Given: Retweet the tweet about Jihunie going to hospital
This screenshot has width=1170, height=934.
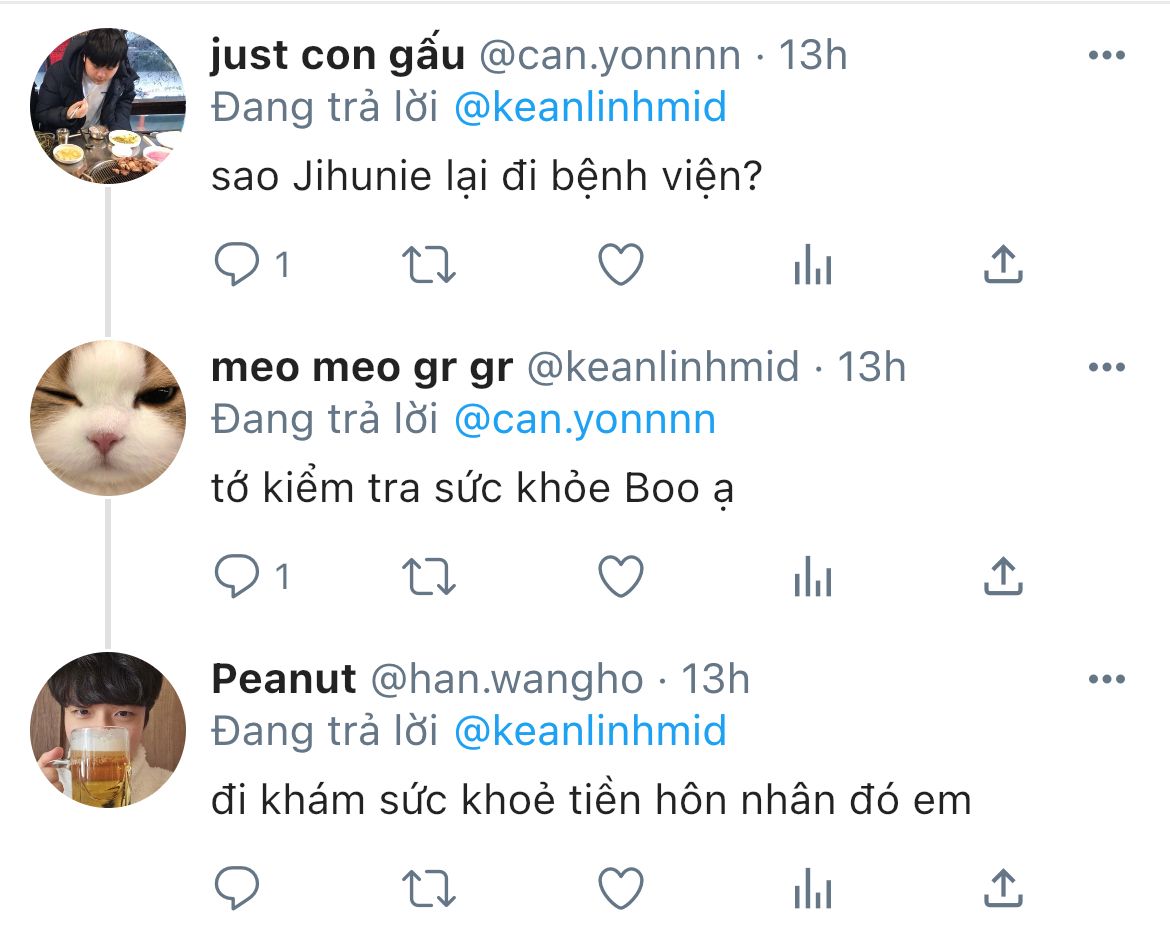Looking at the screenshot, I should tap(428, 265).
